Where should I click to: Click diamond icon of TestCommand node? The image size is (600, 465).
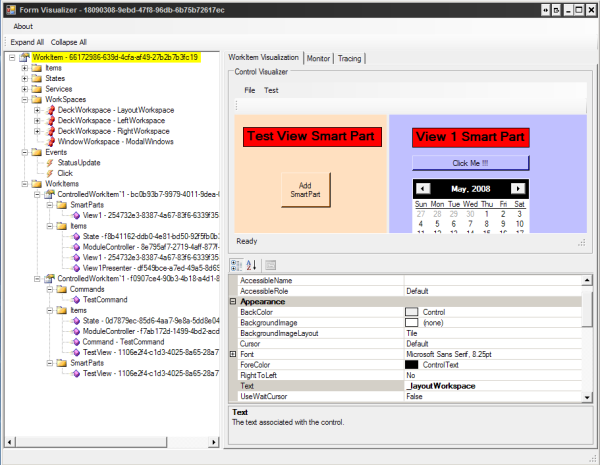76,300
